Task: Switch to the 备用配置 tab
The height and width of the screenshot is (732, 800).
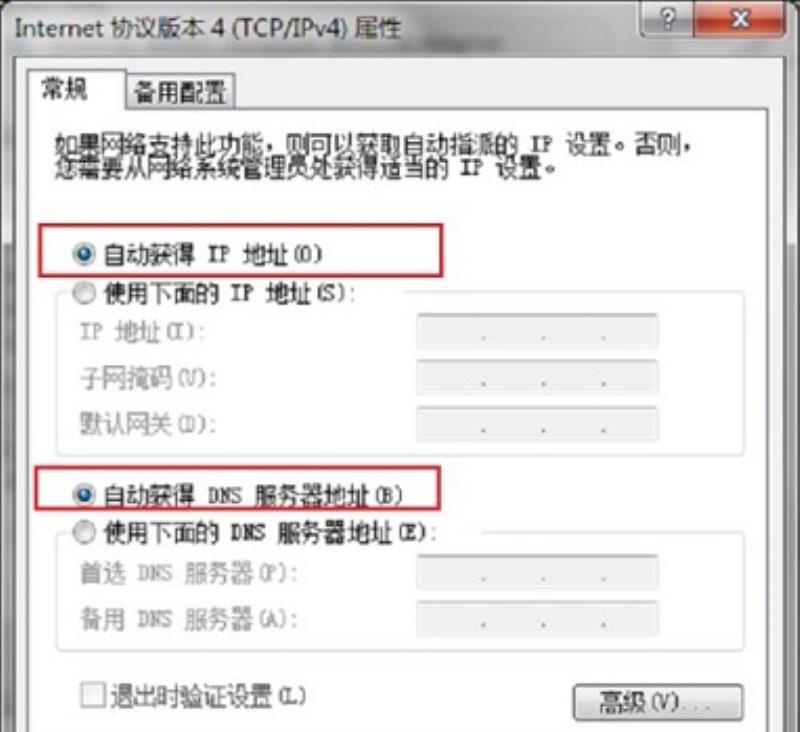Action: pyautogui.click(x=180, y=92)
